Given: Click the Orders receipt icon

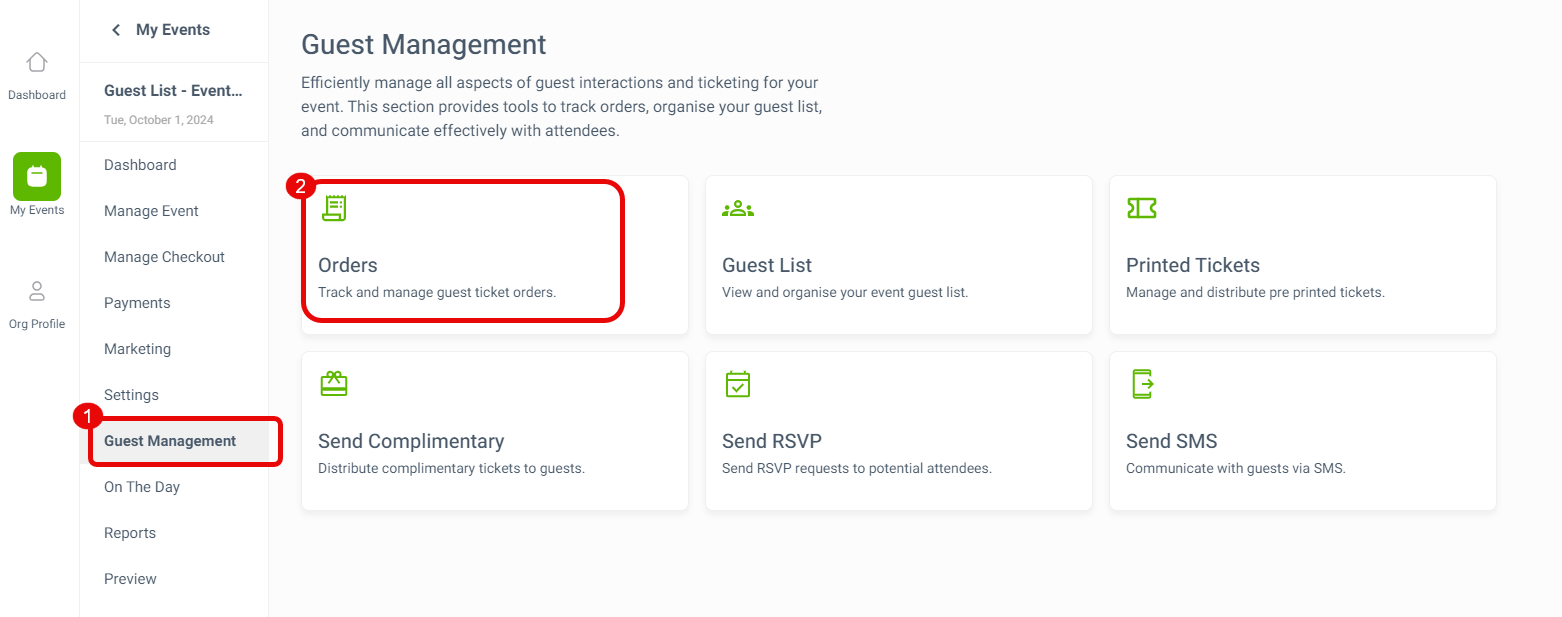Looking at the screenshot, I should click(x=334, y=208).
